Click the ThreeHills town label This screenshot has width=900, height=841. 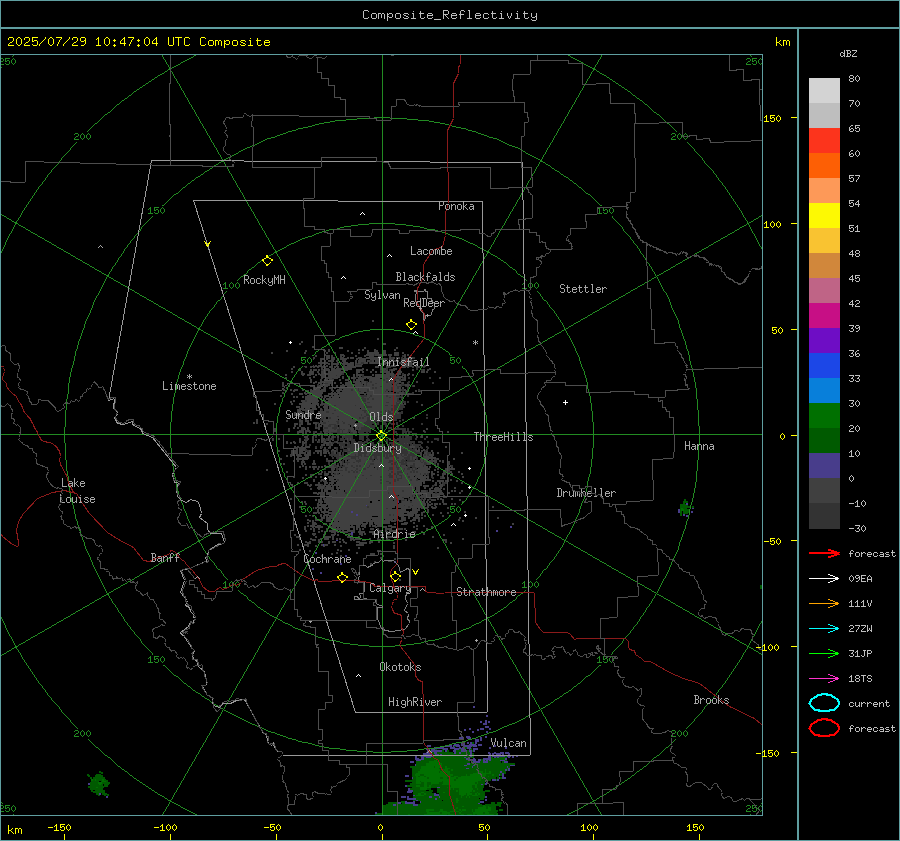tap(503, 437)
